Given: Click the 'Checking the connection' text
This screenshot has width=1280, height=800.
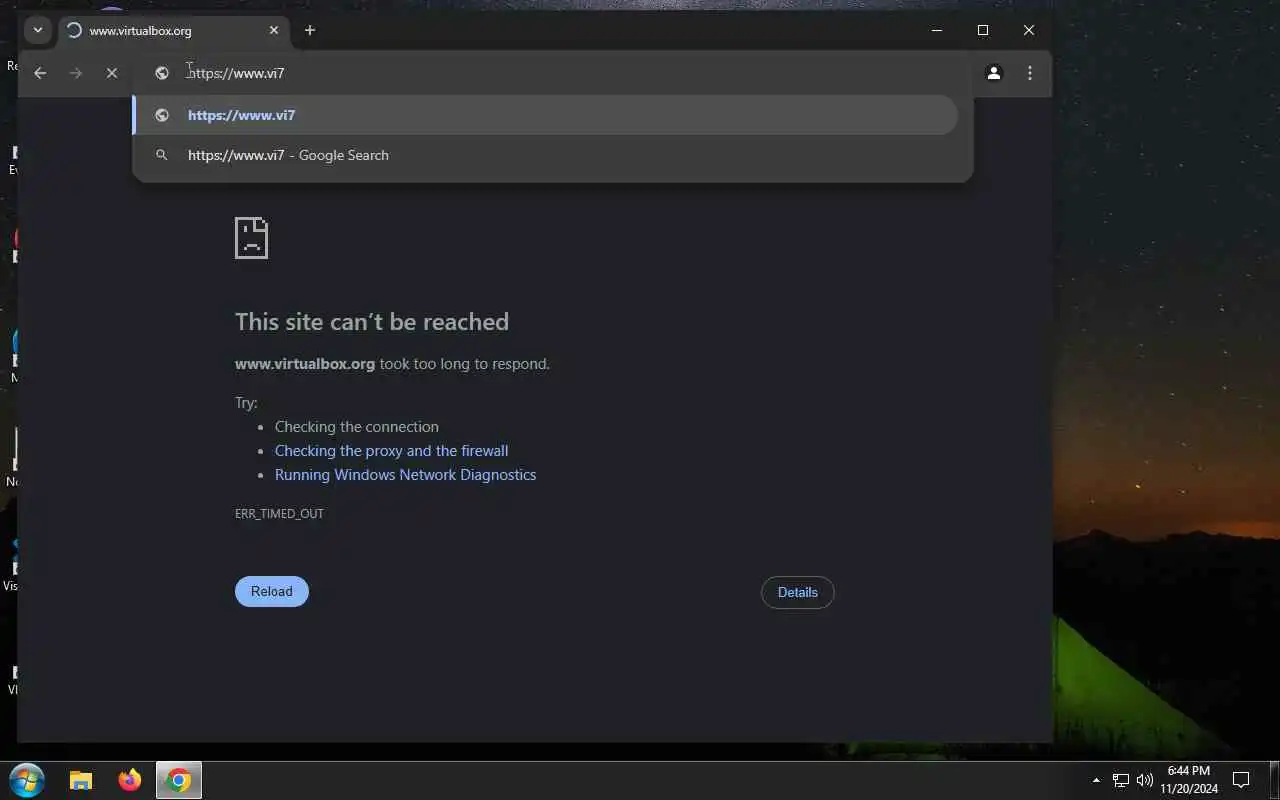Looking at the screenshot, I should point(357,427).
